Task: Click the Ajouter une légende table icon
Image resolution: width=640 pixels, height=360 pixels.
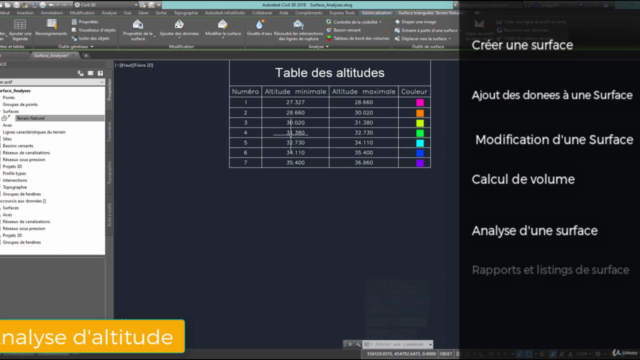Action: coord(20,24)
